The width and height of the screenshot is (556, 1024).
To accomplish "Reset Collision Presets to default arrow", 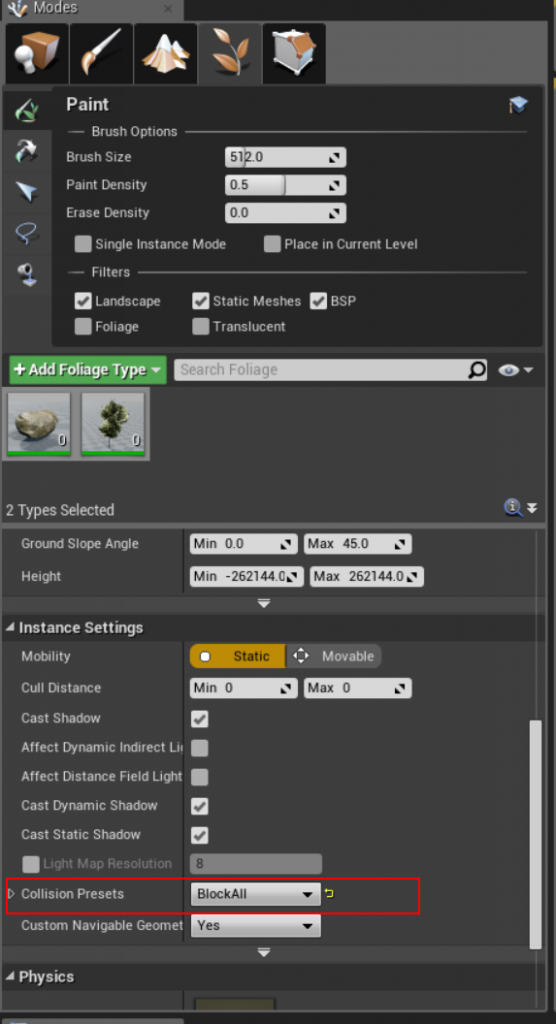I will pos(329,894).
